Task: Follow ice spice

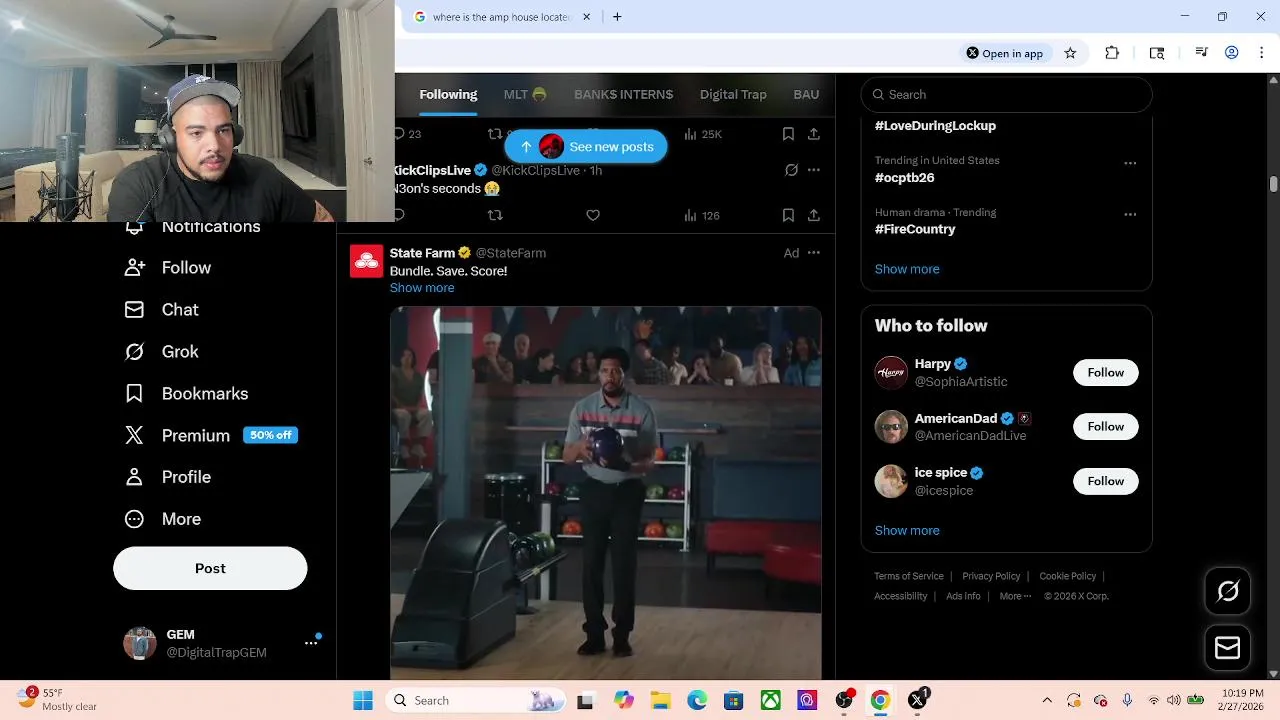Action: [x=1106, y=481]
